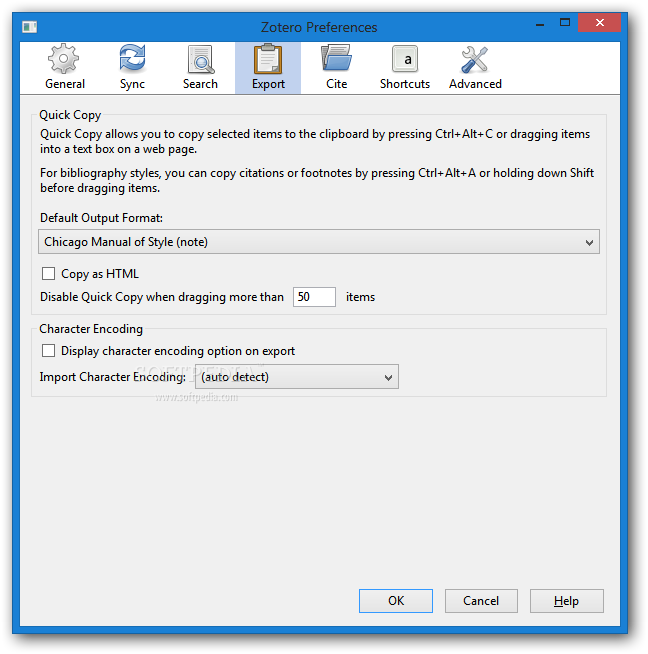
Task: Minimize the Zotero Preferences window
Action: tap(540, 23)
